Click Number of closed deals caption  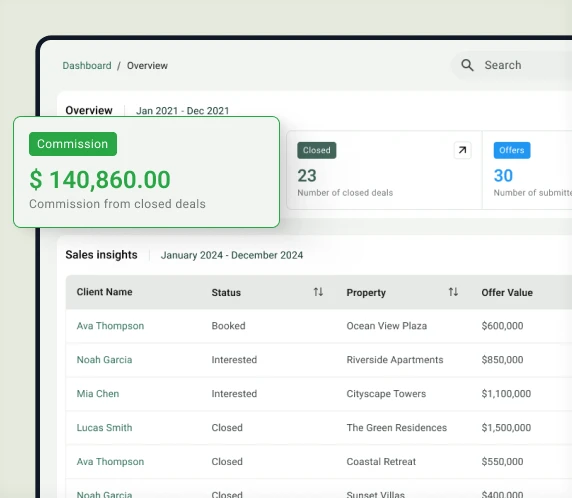[x=345, y=193]
